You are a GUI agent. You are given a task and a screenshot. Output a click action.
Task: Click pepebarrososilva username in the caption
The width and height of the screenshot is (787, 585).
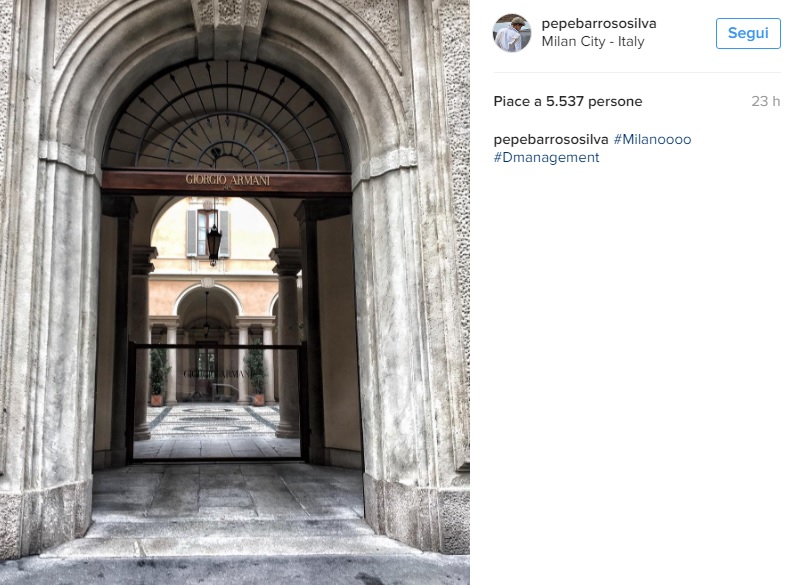(x=551, y=139)
